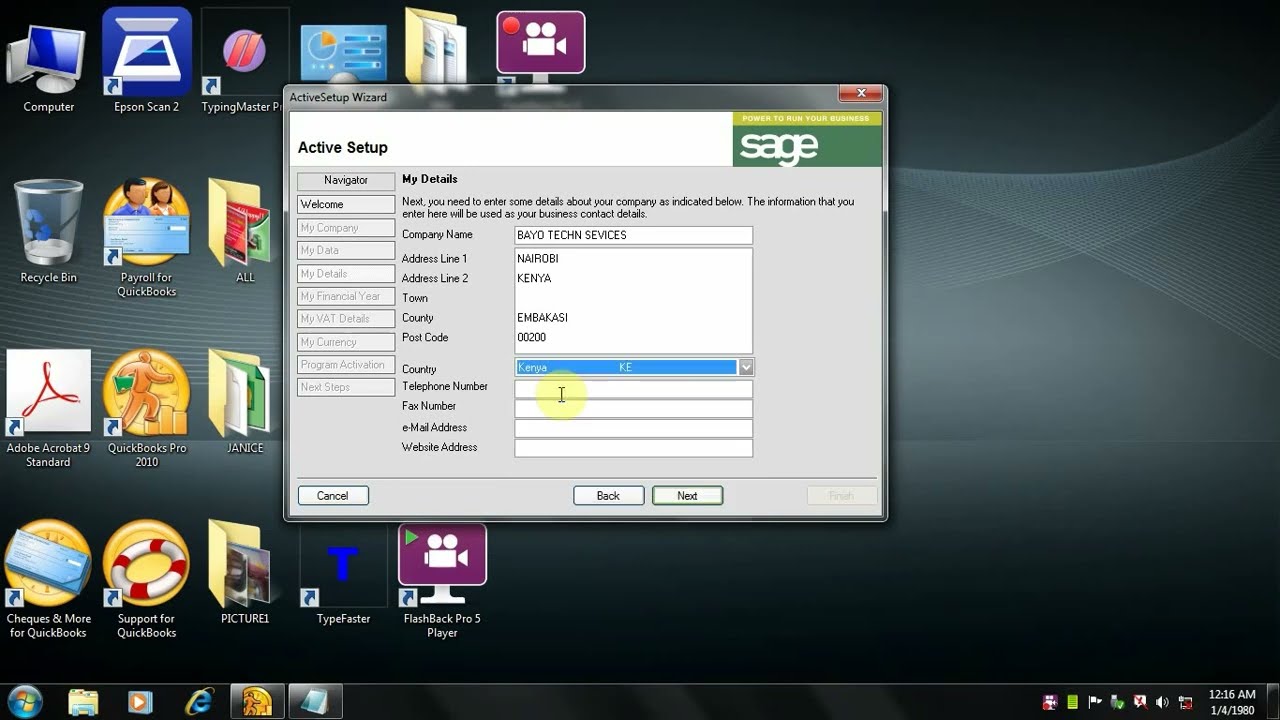Launch Internet Explorer from taskbar

199,702
